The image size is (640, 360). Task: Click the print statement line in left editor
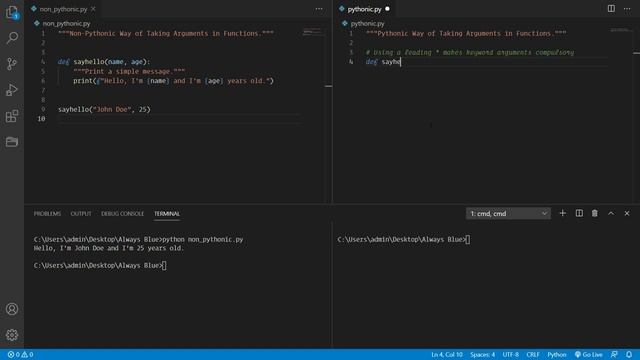coord(173,81)
